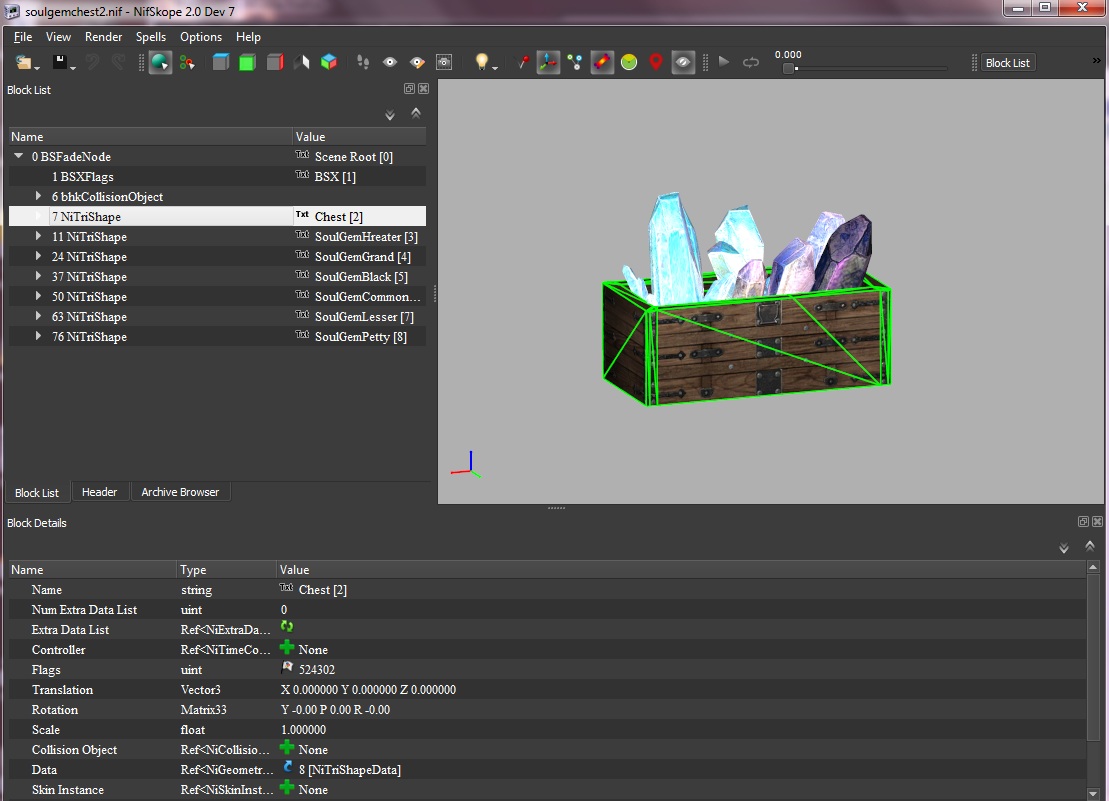Toggle the Show Nodes icon
1109x801 pixels.
(x=575, y=63)
